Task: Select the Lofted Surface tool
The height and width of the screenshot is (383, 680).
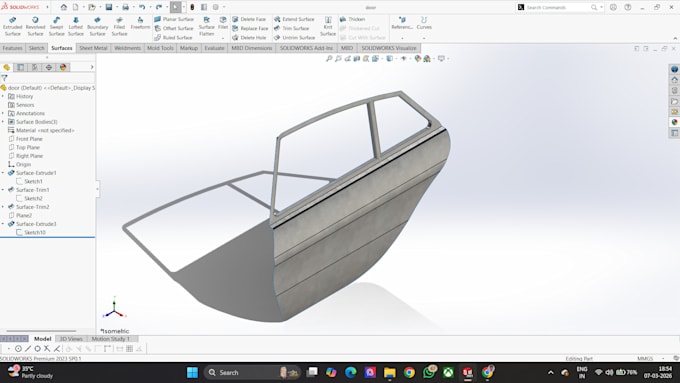Action: (x=75, y=26)
